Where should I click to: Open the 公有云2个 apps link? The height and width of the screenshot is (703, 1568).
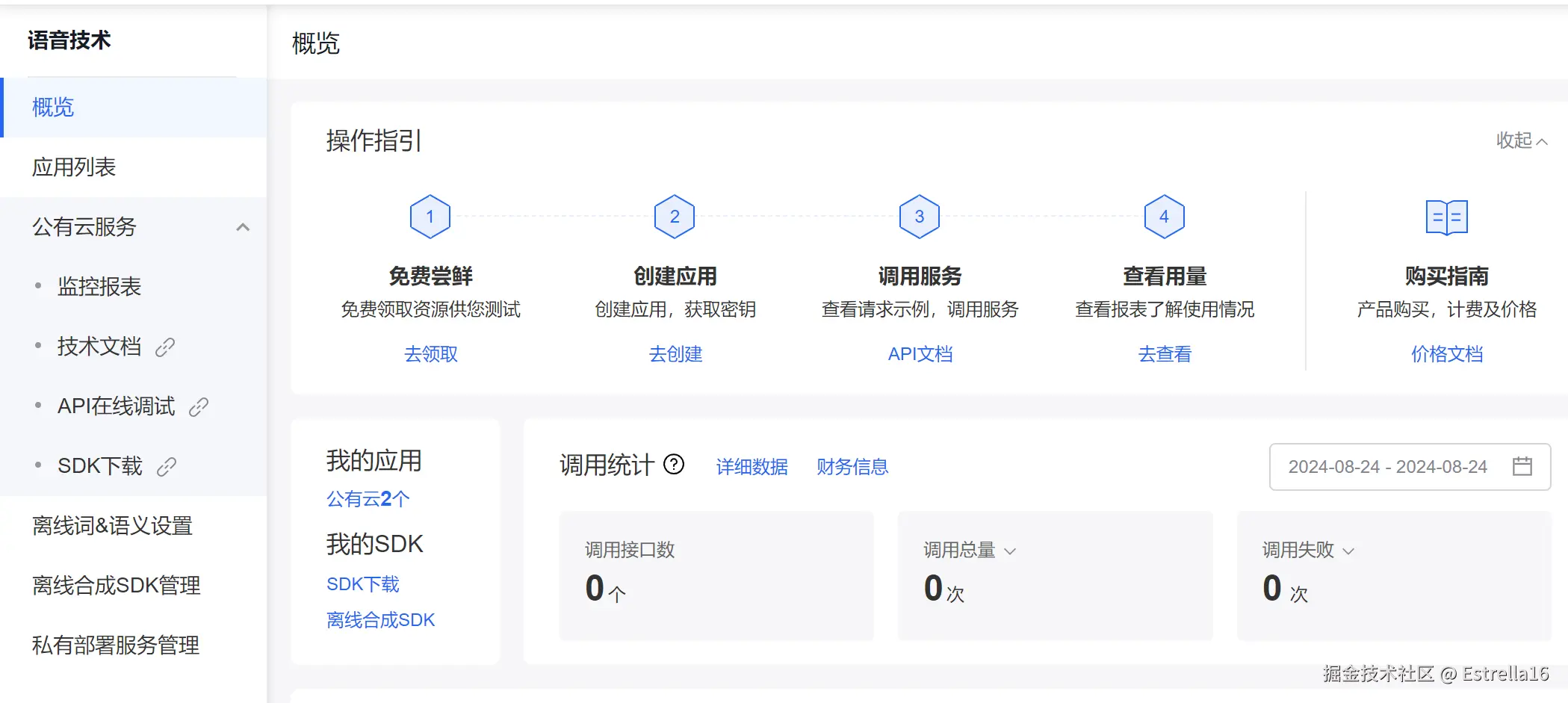tap(368, 499)
